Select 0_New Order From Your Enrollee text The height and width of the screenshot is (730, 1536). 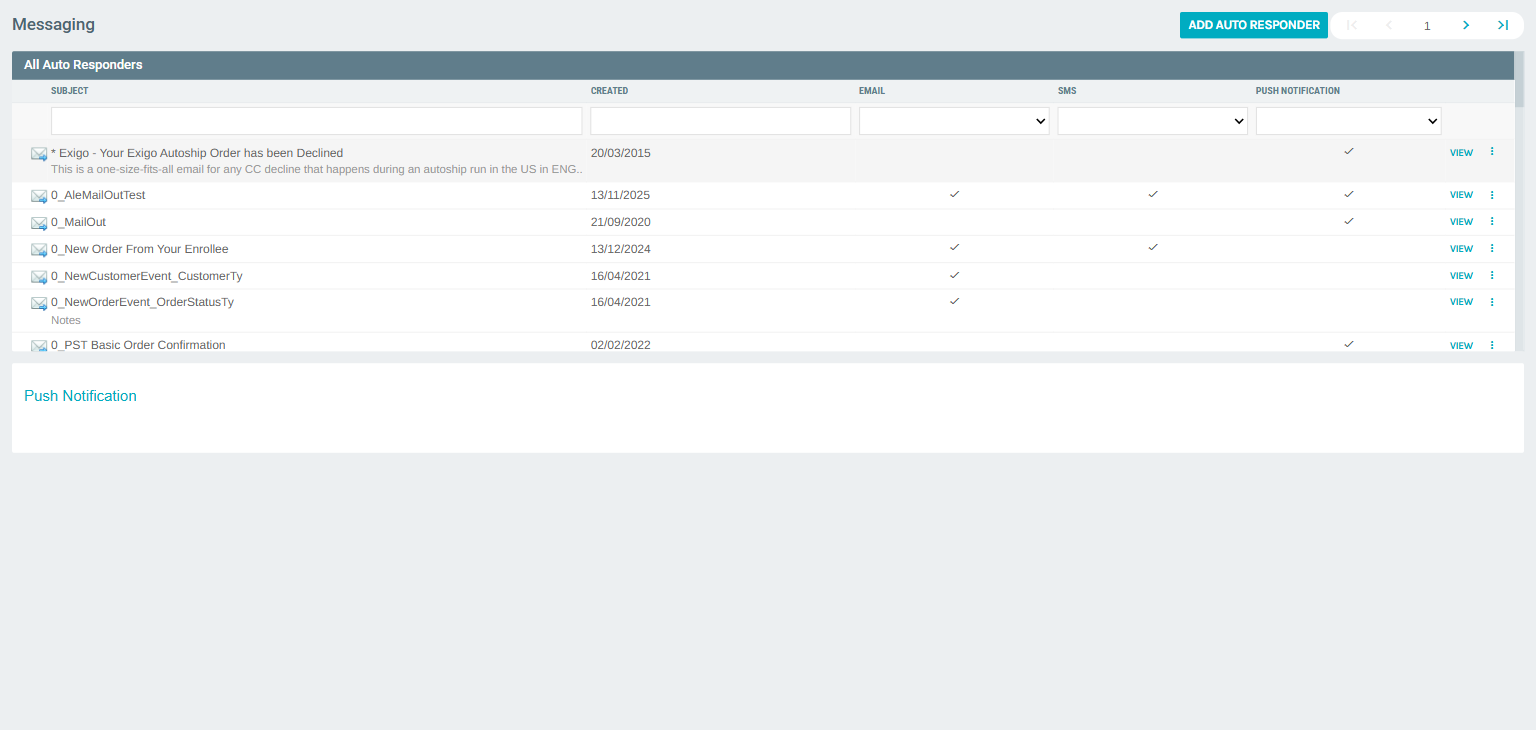[x=140, y=249]
